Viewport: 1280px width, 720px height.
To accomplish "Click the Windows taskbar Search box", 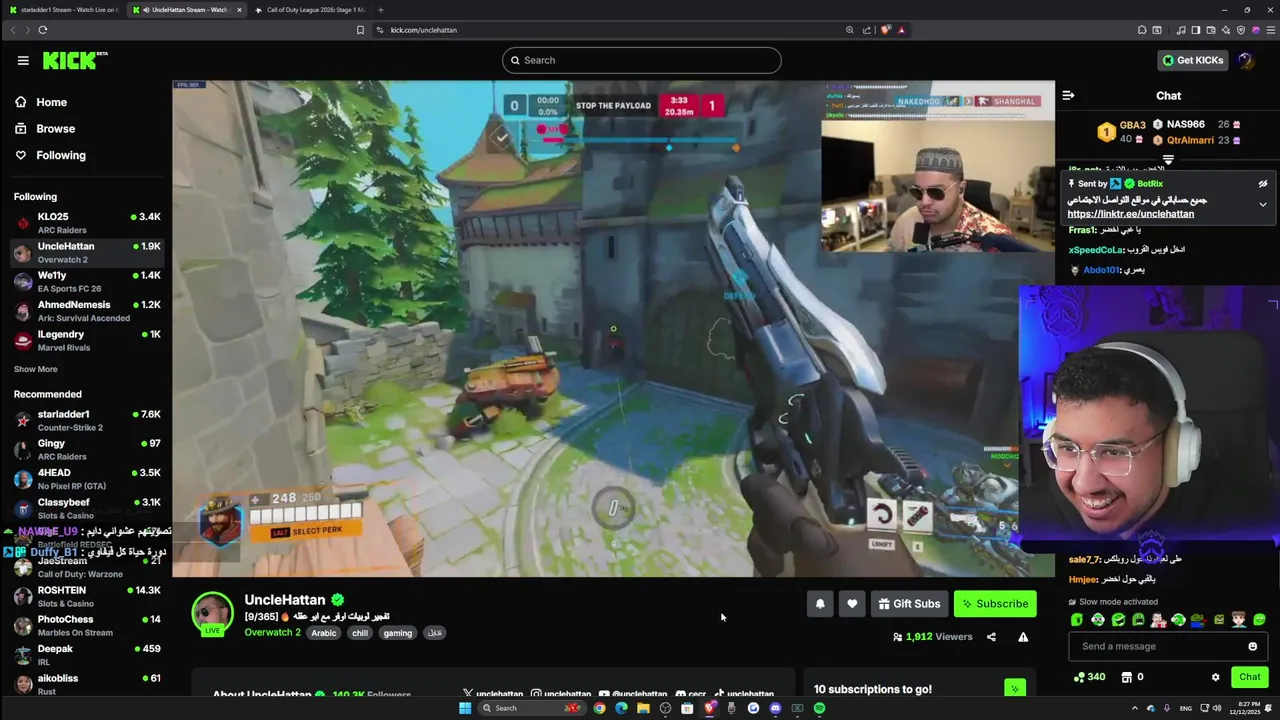I will click(530, 708).
